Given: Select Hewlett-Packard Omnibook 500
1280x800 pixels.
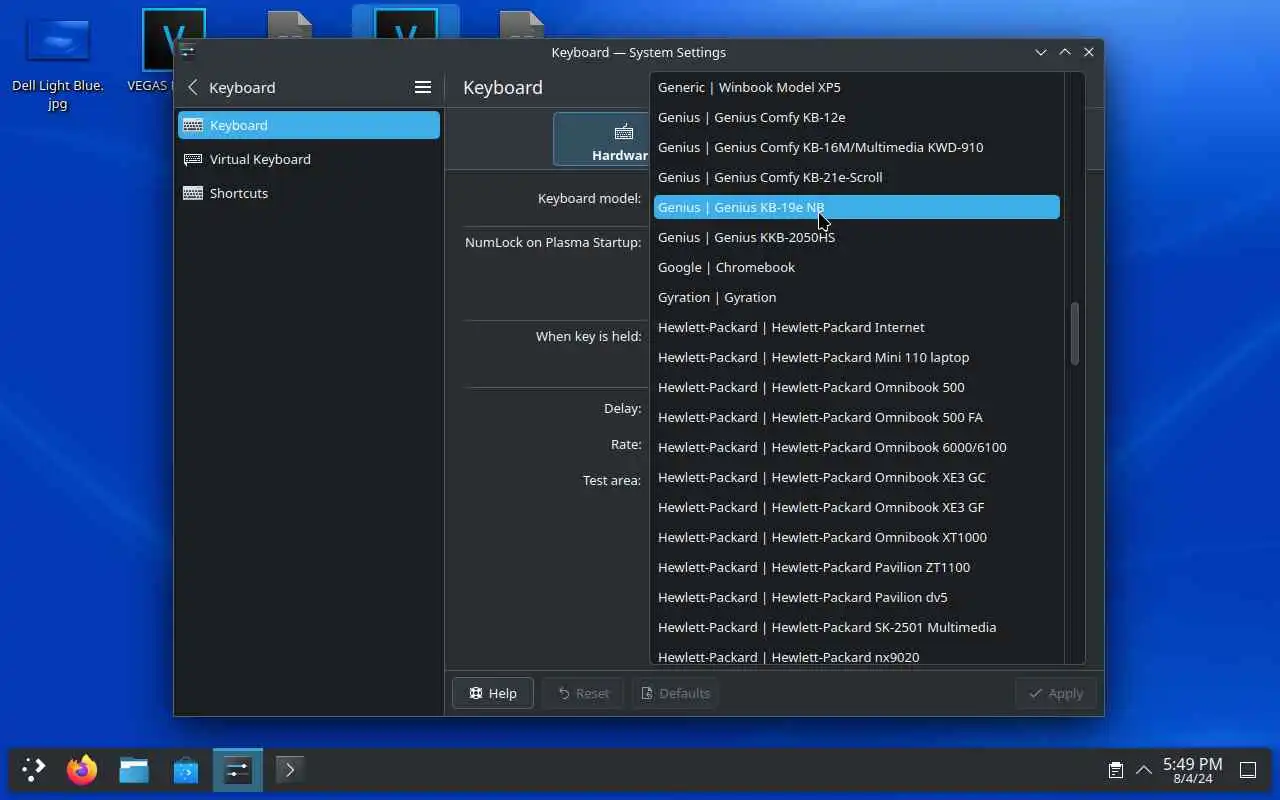Looking at the screenshot, I should click(857, 387).
